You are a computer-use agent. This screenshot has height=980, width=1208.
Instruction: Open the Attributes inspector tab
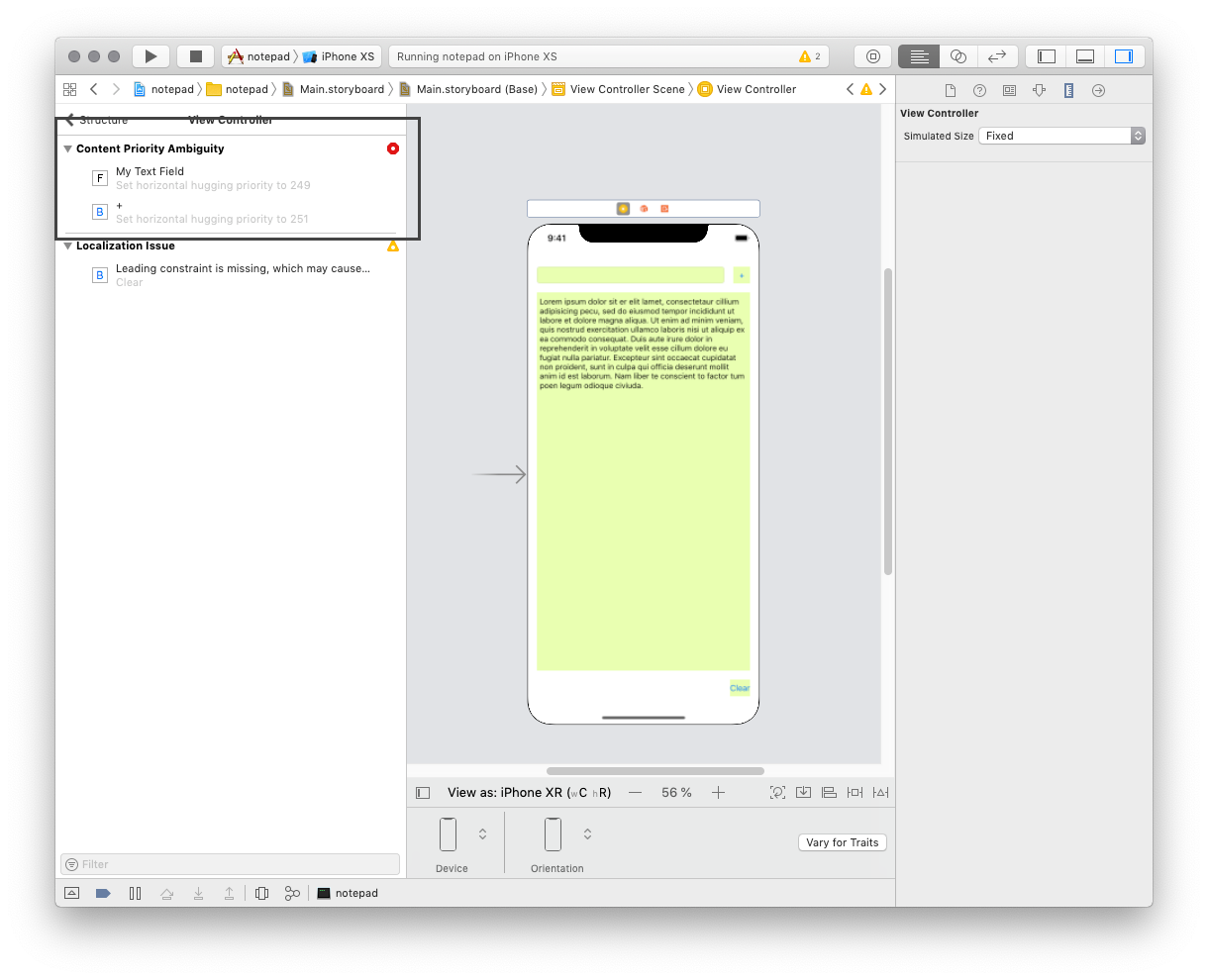point(1039,90)
